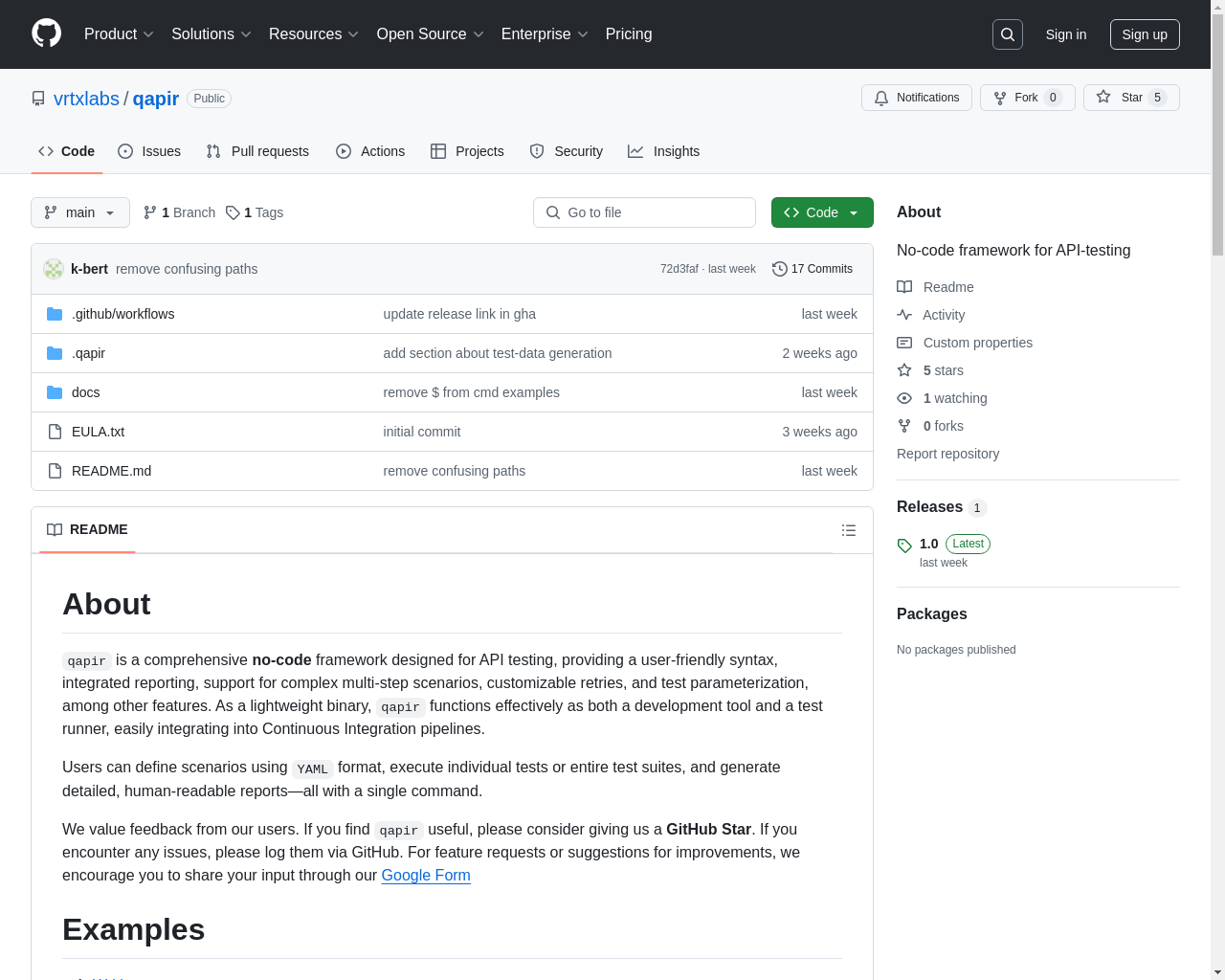The width and height of the screenshot is (1225, 980).
Task: Click the branch icon next to 1 Branch
Action: click(149, 212)
